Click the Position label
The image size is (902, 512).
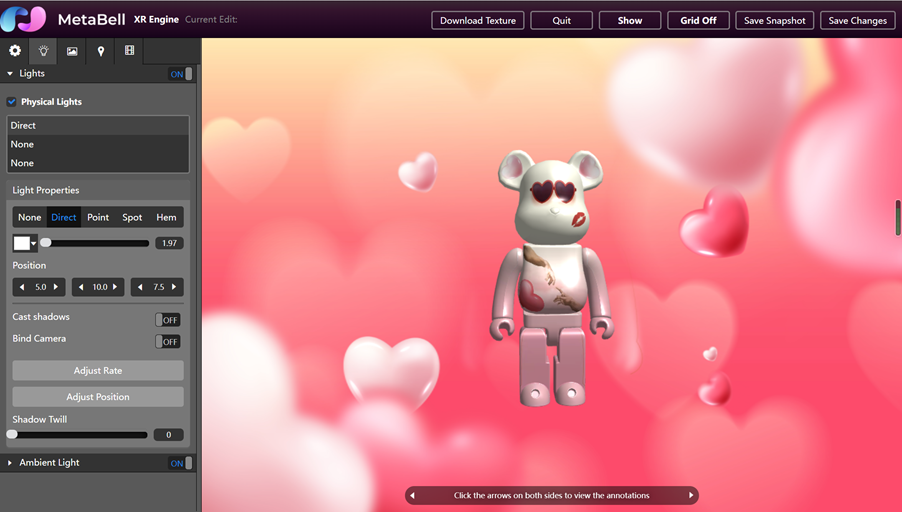[x=29, y=265]
